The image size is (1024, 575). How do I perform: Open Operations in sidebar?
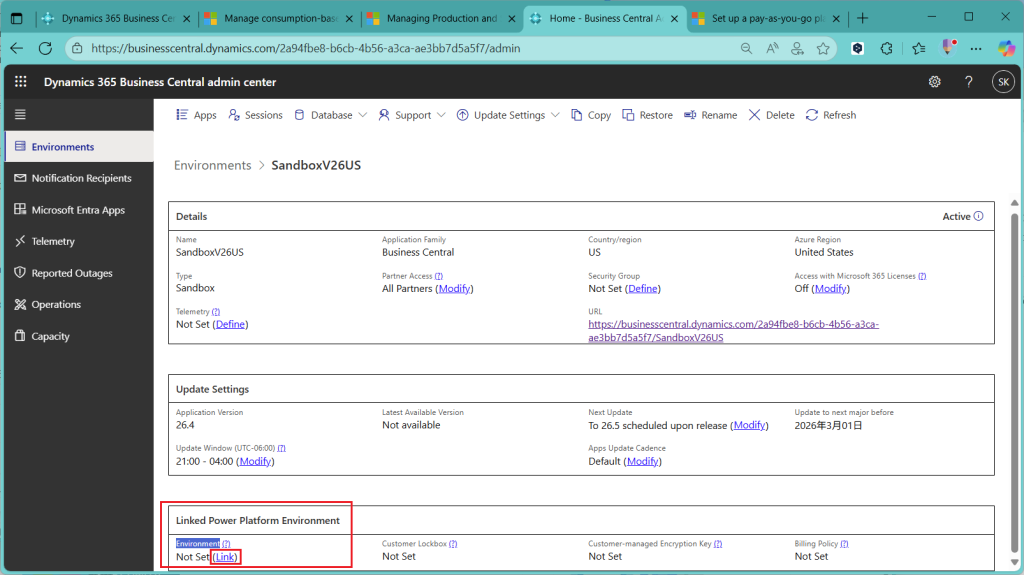coord(79,304)
